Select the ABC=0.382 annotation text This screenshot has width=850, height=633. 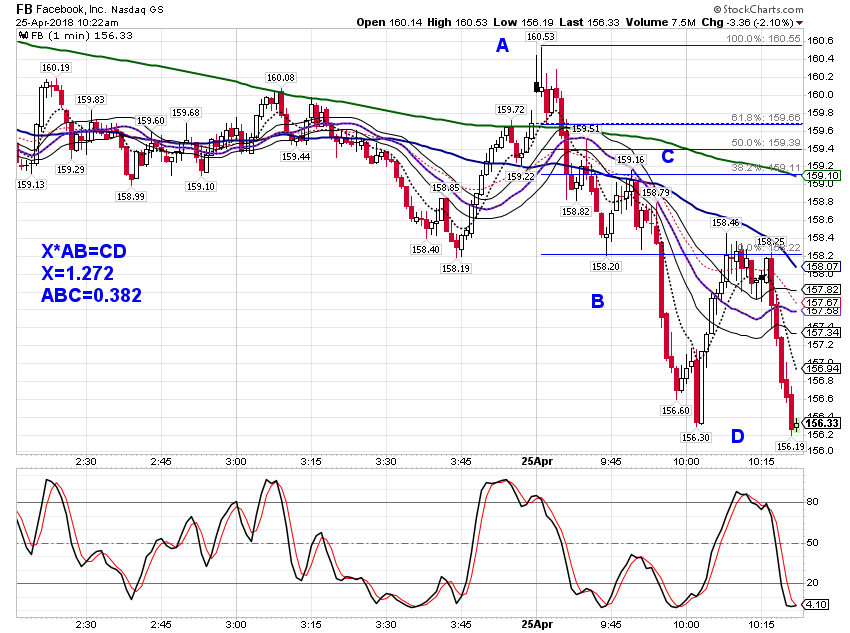(91, 295)
